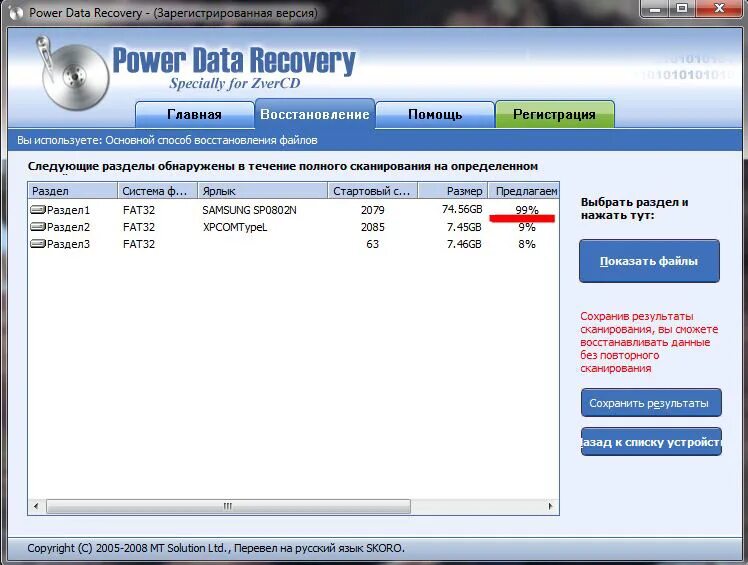Click FAT32 in the Раздел1 row
Viewport: 748px width, 565px height.
[139, 210]
